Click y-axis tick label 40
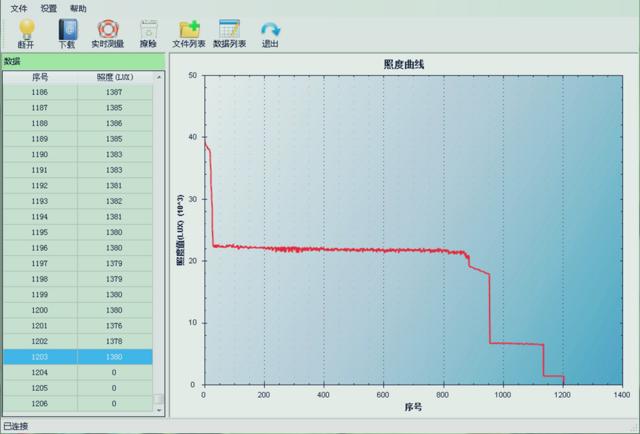The width and height of the screenshot is (640, 434). 193,137
